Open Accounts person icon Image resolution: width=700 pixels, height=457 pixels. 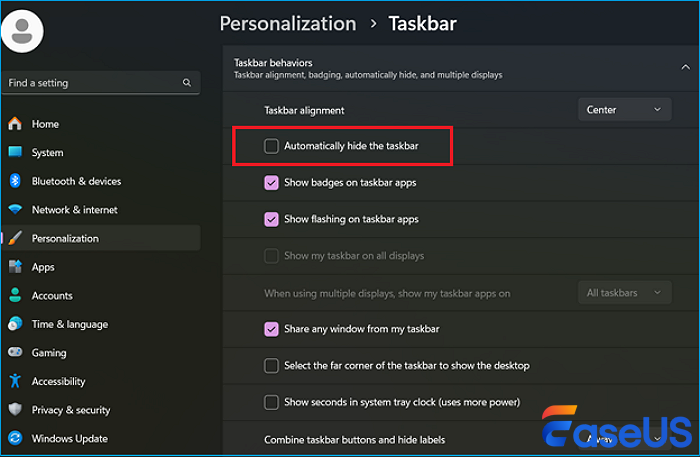tap(15, 296)
